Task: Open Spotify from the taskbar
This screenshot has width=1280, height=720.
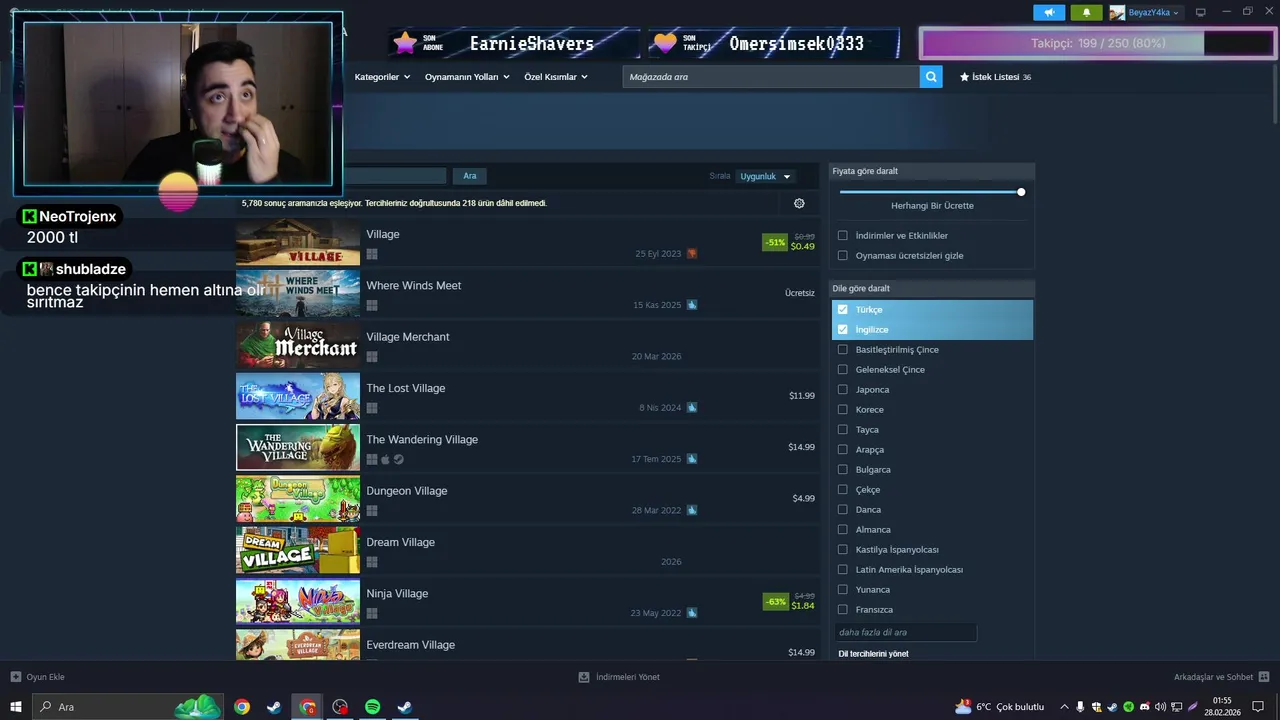Action: click(x=372, y=707)
